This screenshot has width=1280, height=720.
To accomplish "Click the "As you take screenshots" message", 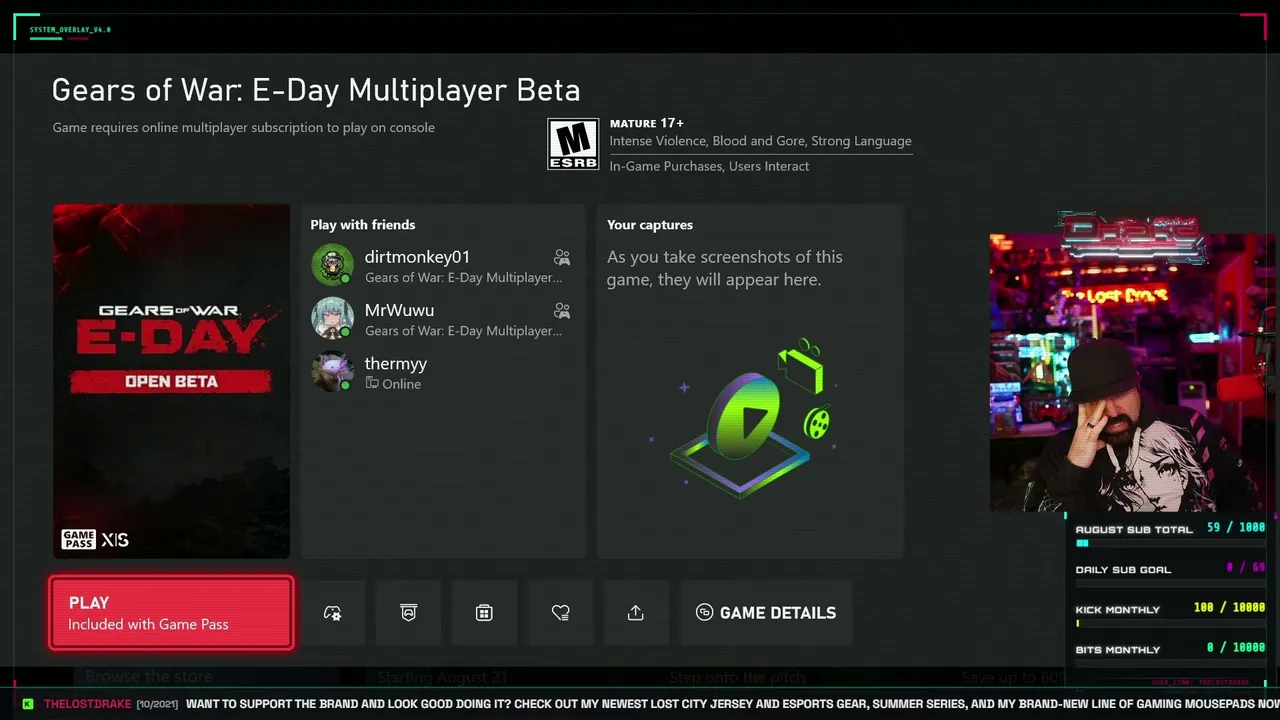I will coord(725,268).
